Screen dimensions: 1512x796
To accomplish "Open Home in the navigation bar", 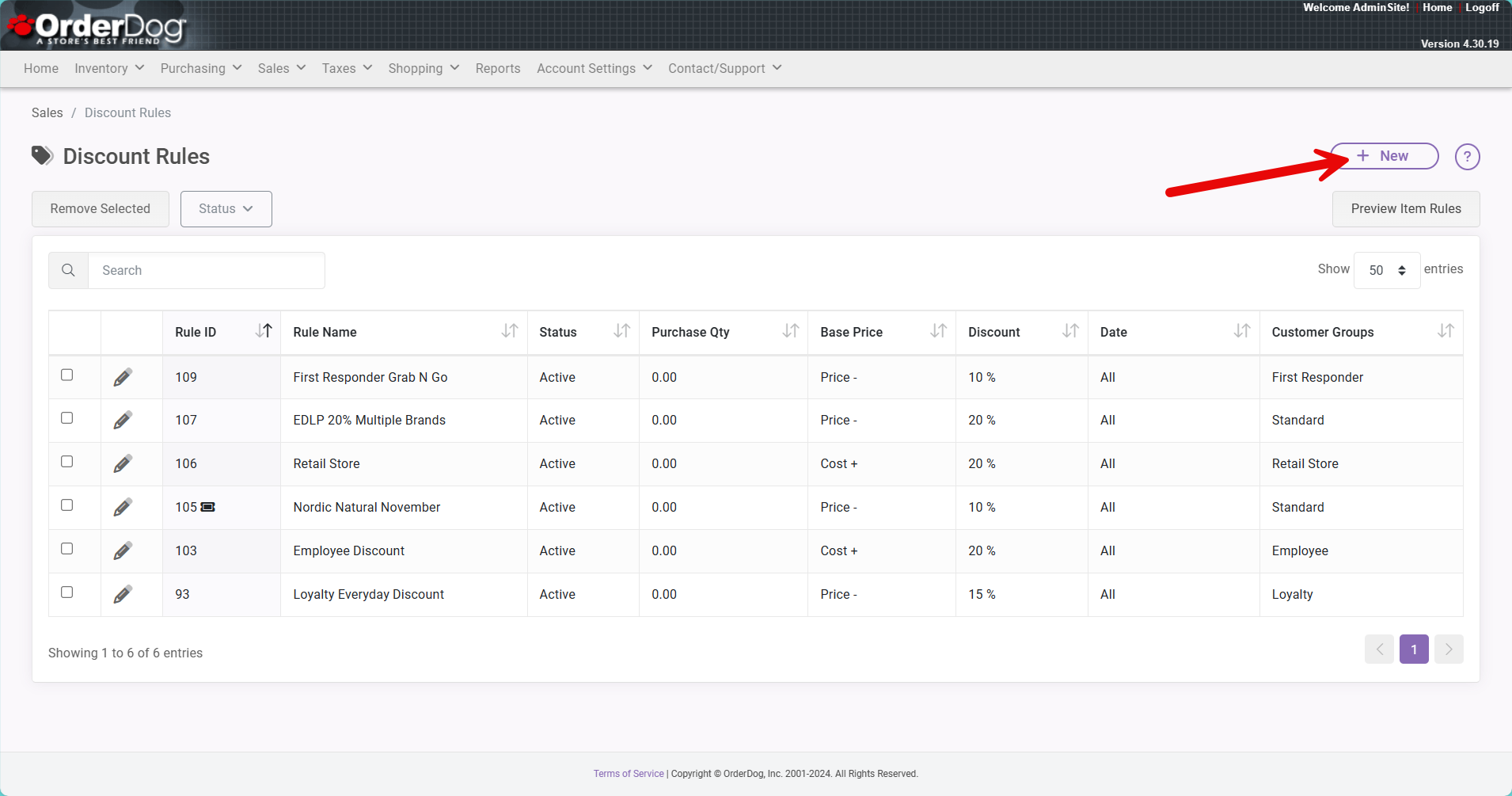I will click(x=41, y=68).
